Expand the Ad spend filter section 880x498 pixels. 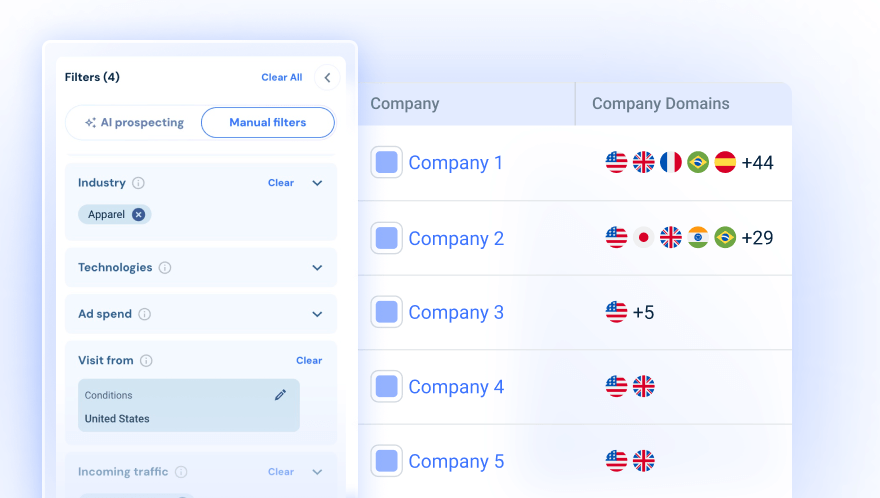[x=317, y=314]
